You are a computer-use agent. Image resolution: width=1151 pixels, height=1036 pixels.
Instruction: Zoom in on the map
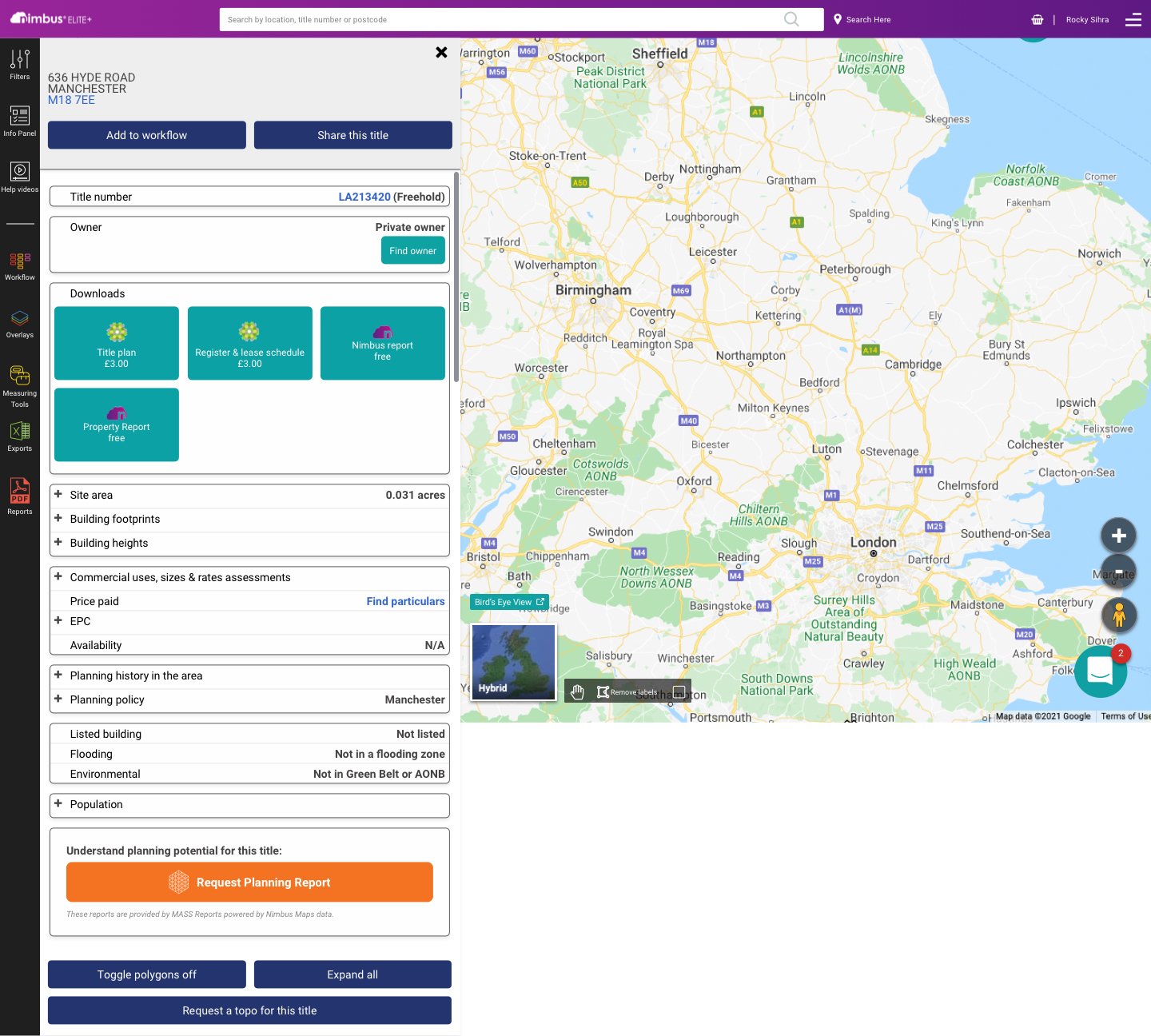click(x=1118, y=536)
